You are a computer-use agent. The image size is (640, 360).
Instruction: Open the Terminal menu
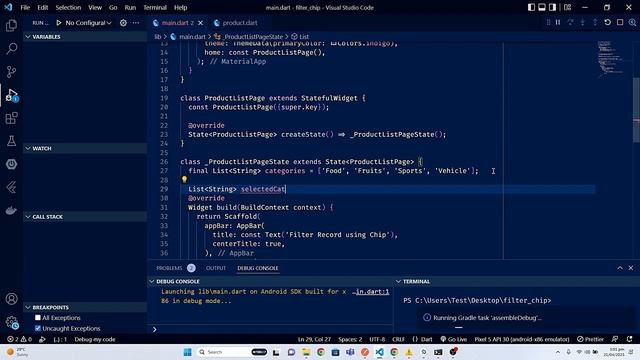[x=155, y=7]
